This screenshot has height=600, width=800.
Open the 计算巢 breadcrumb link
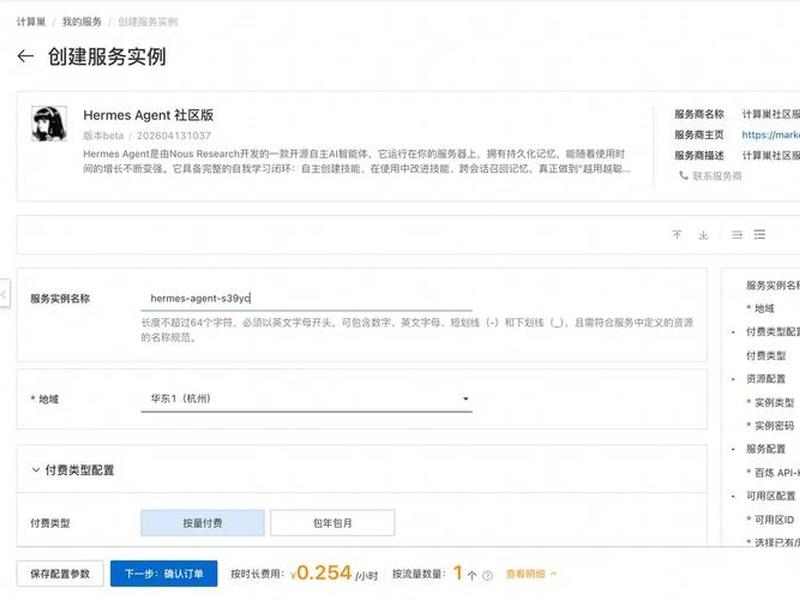coord(31,21)
